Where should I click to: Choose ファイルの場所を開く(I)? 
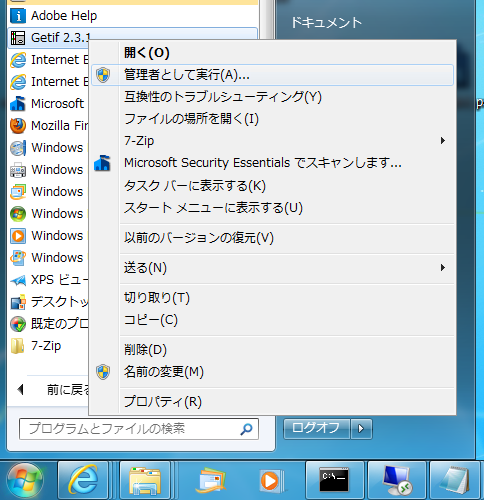[272, 119]
